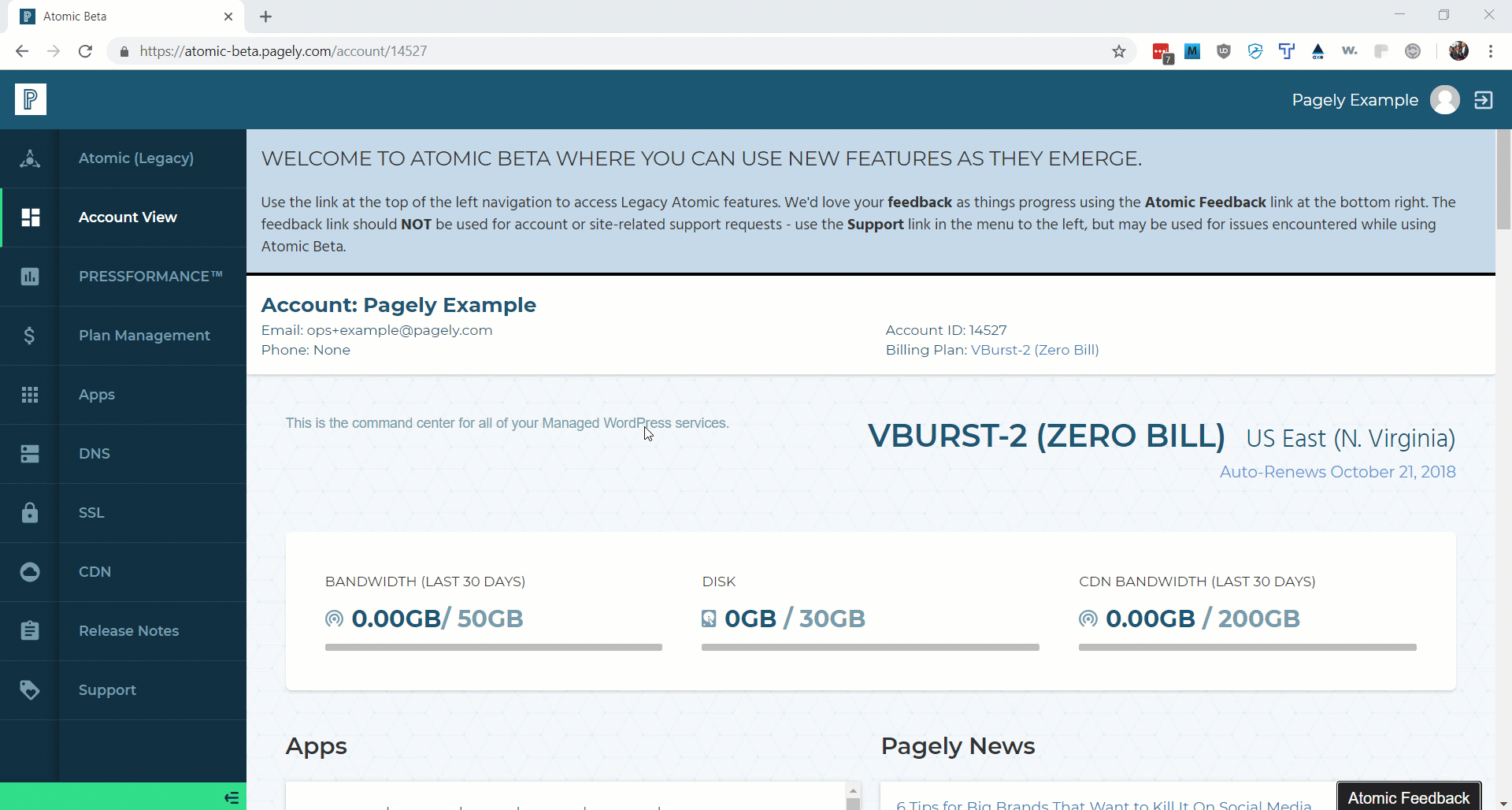The height and width of the screenshot is (810, 1512).
Task: Go back with the browser arrow
Action: point(22,51)
